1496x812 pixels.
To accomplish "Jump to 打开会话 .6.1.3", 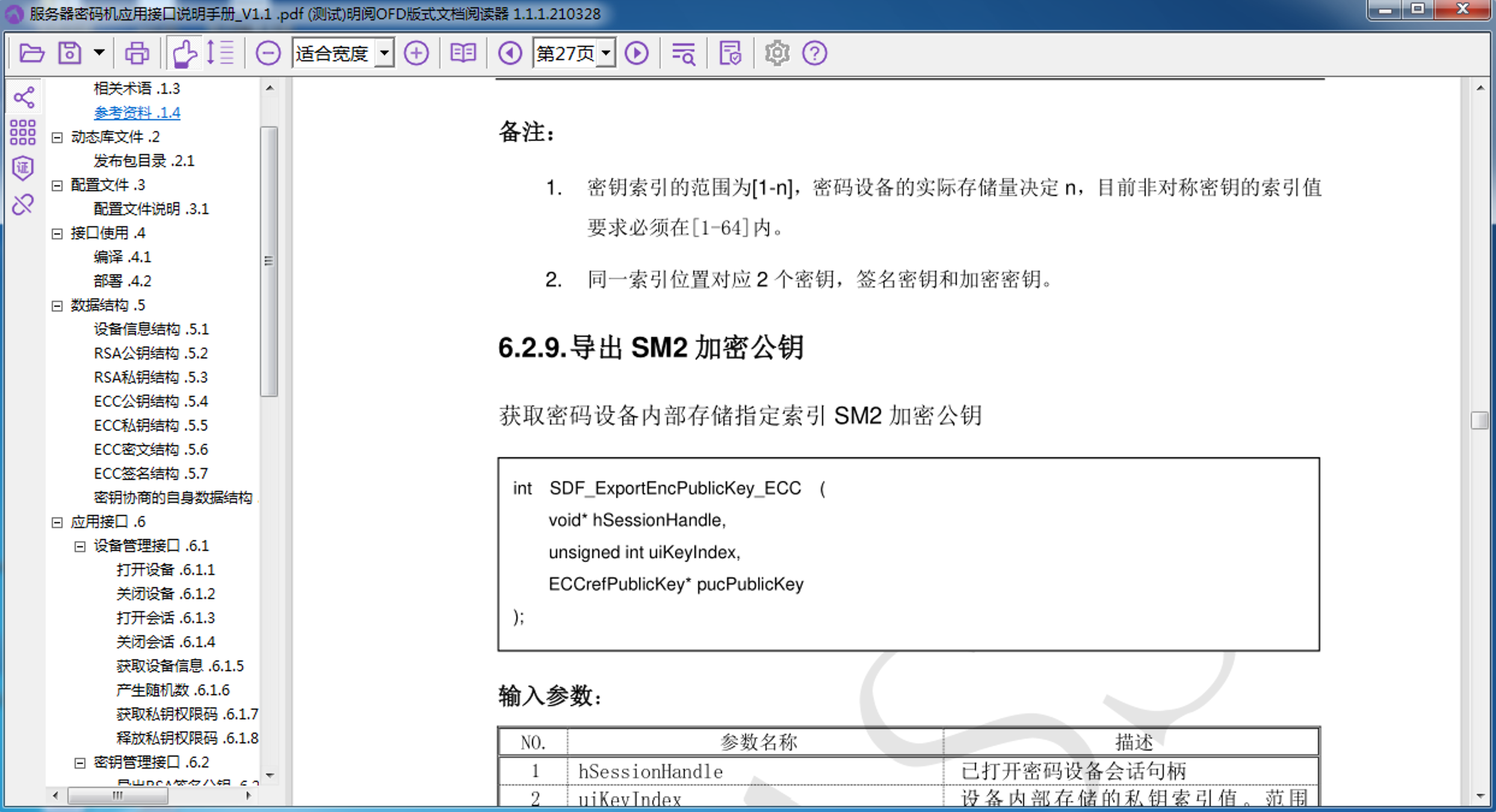I will coord(165,618).
